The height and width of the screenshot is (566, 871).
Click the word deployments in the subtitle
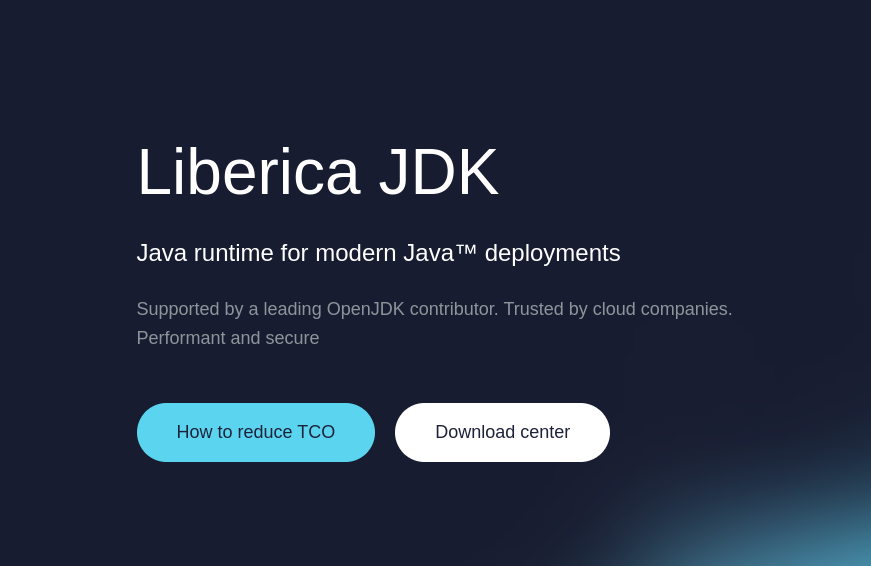tap(552, 253)
